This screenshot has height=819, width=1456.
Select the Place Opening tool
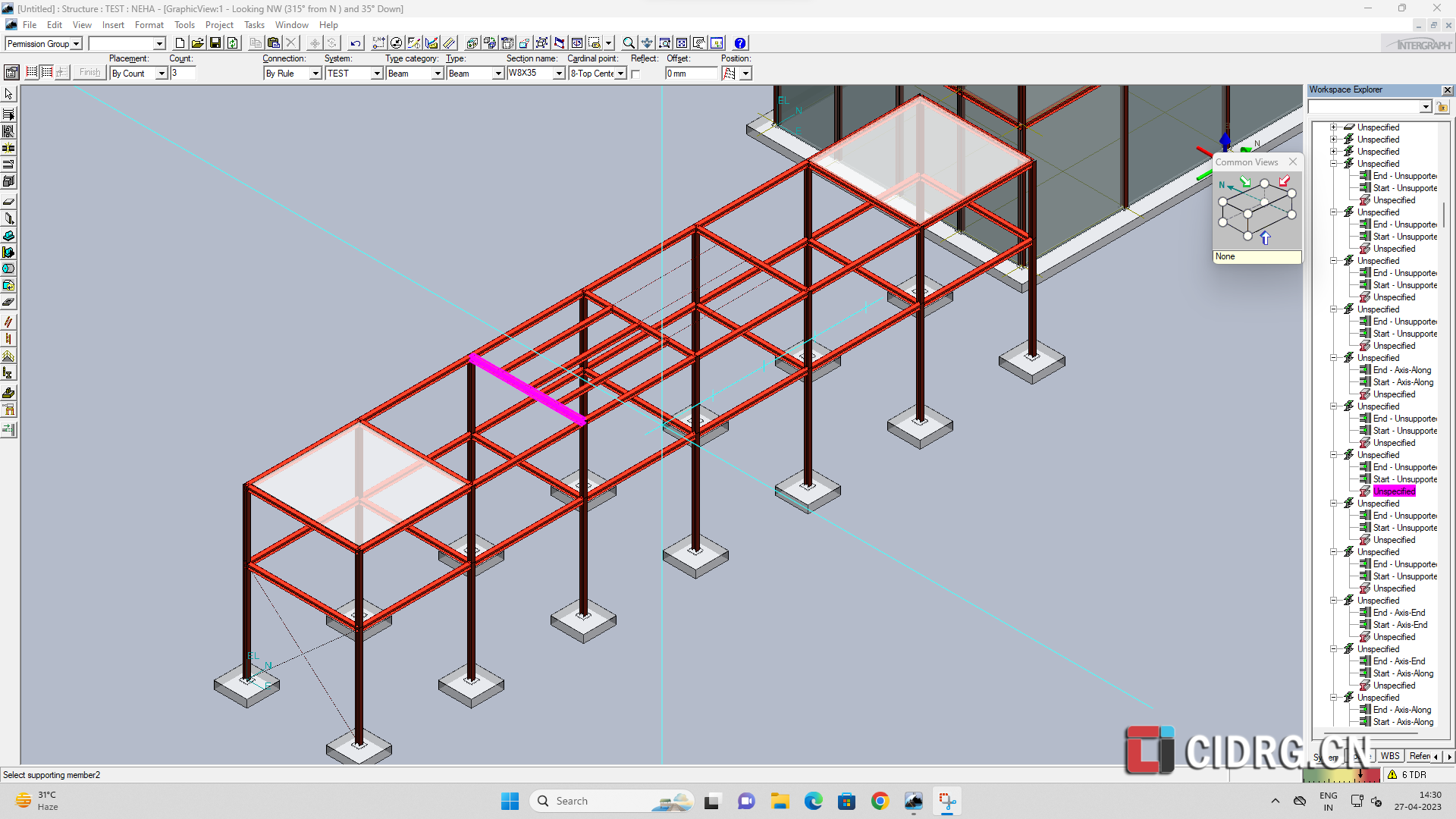9,303
